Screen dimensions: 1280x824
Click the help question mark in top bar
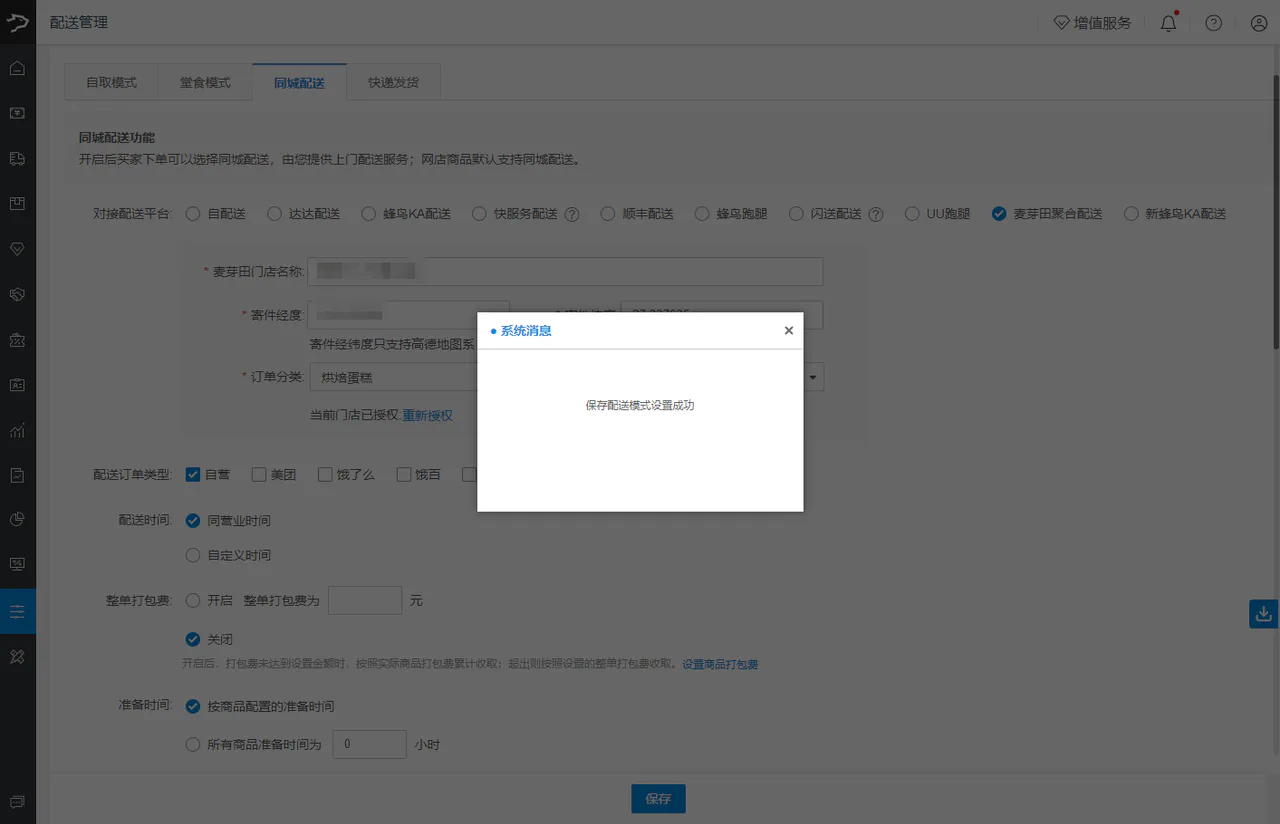click(x=1213, y=22)
